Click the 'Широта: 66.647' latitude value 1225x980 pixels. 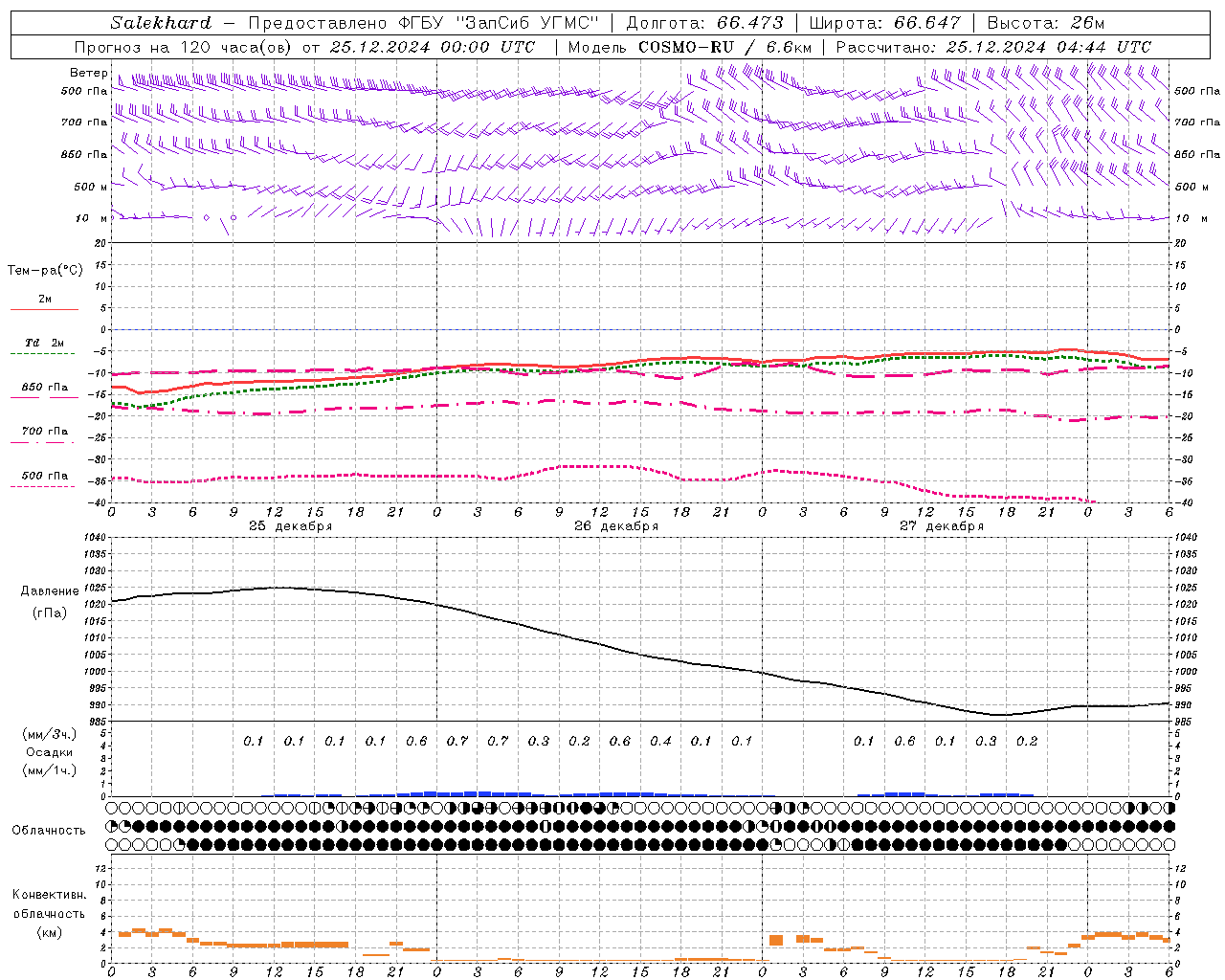point(884,23)
